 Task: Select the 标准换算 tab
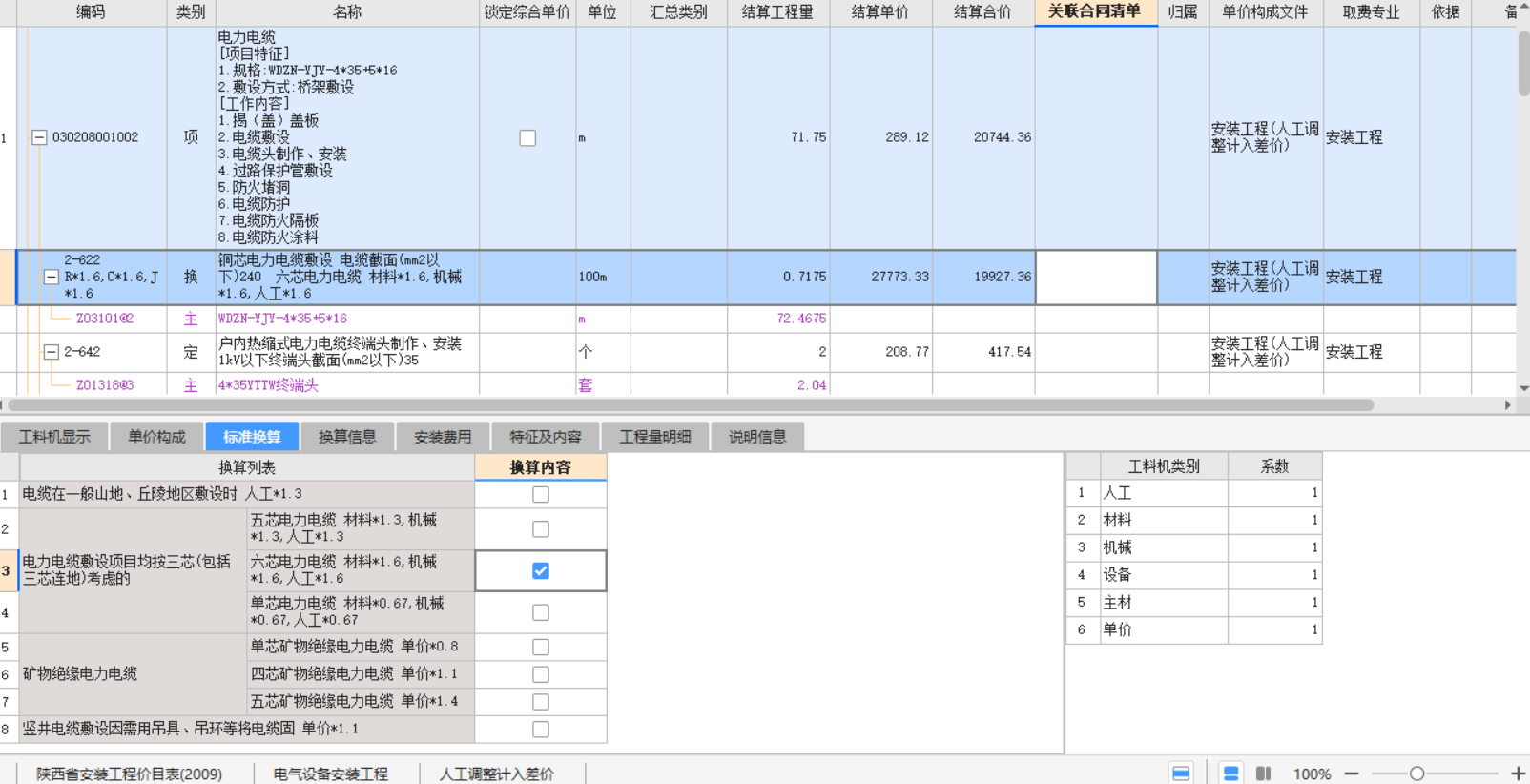point(252,437)
